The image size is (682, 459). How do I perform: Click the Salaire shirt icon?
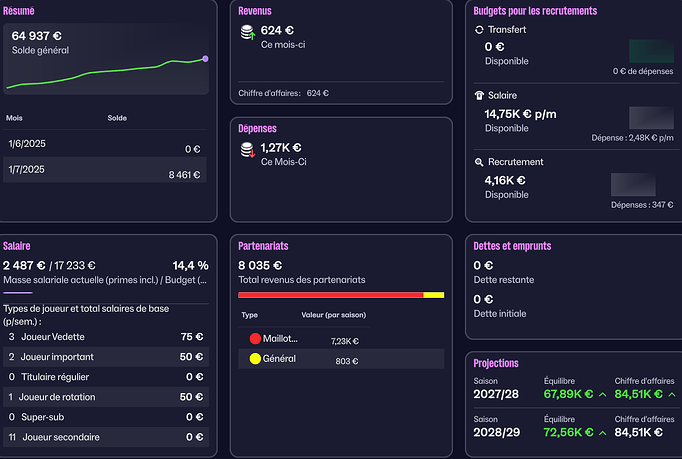(x=478, y=95)
